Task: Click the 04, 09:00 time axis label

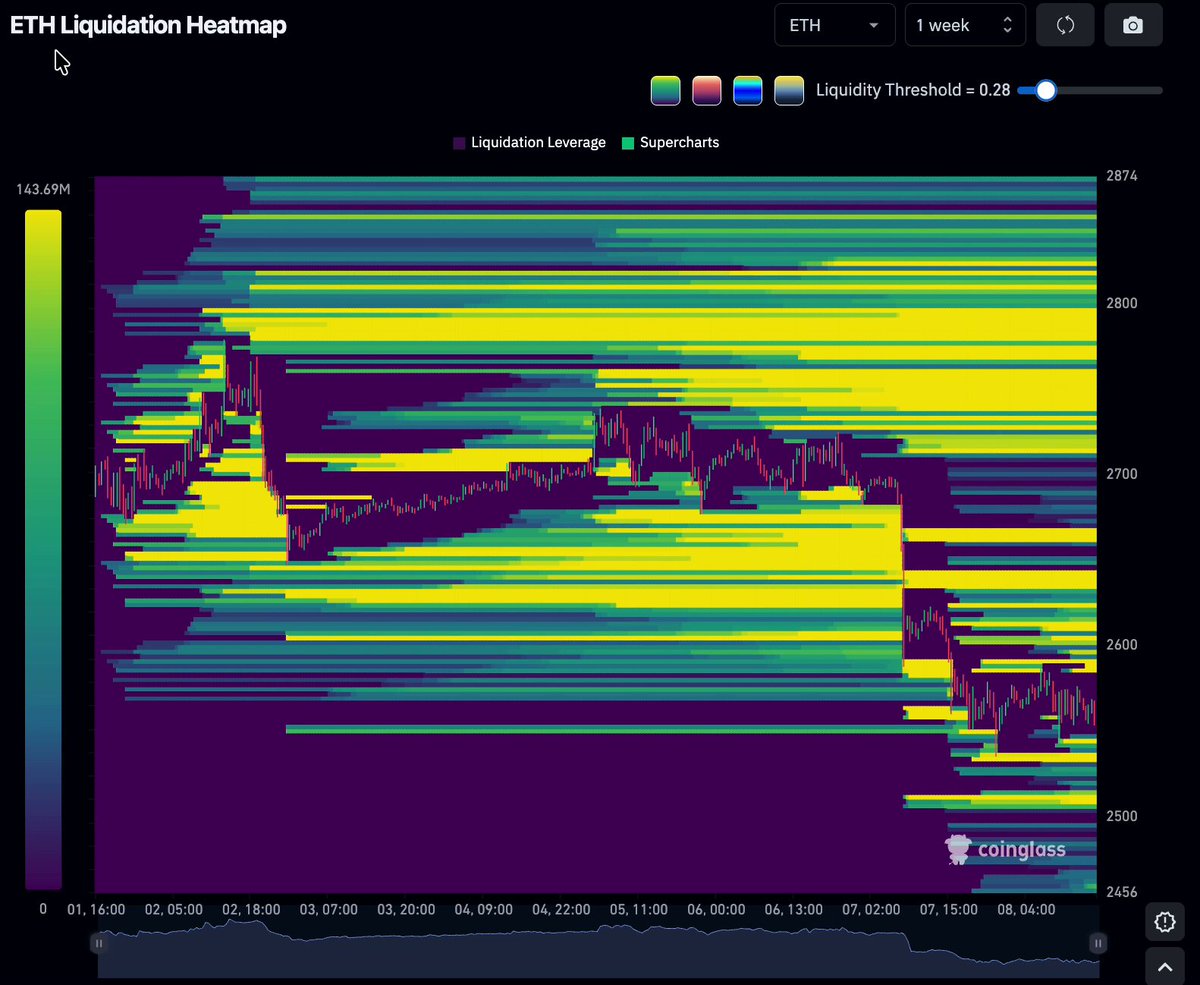Action: point(483,910)
